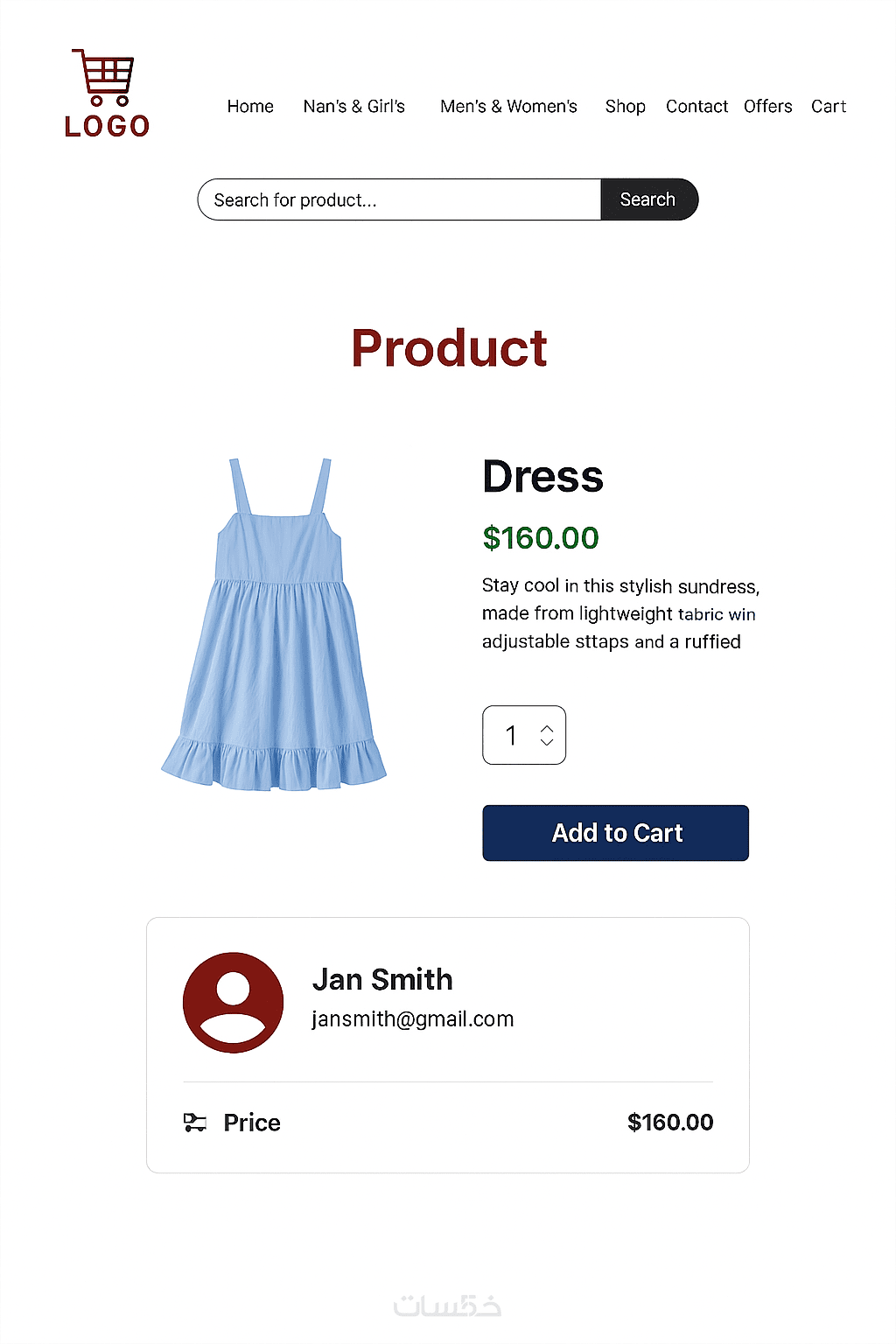Image resolution: width=896 pixels, height=1344 pixels.
Task: Click the delivery truck icon beside Price
Action: [x=195, y=1122]
